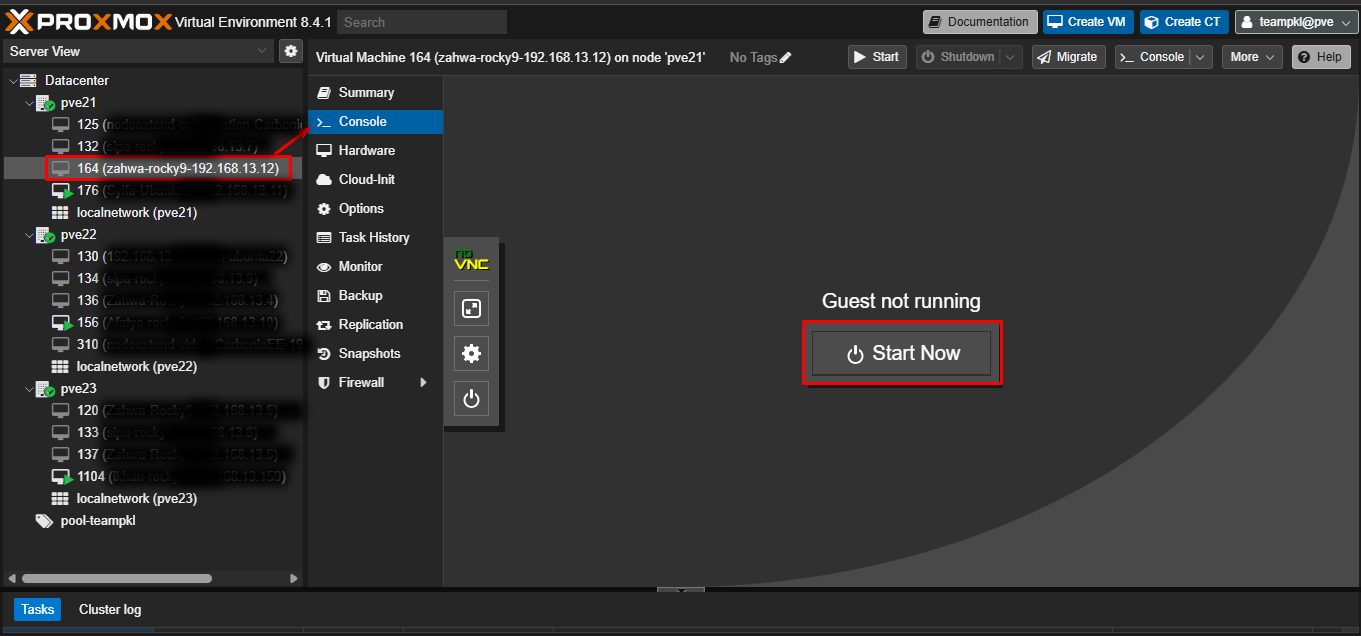Expand the Firewall submenu arrow
The height and width of the screenshot is (636, 1361).
[423, 383]
